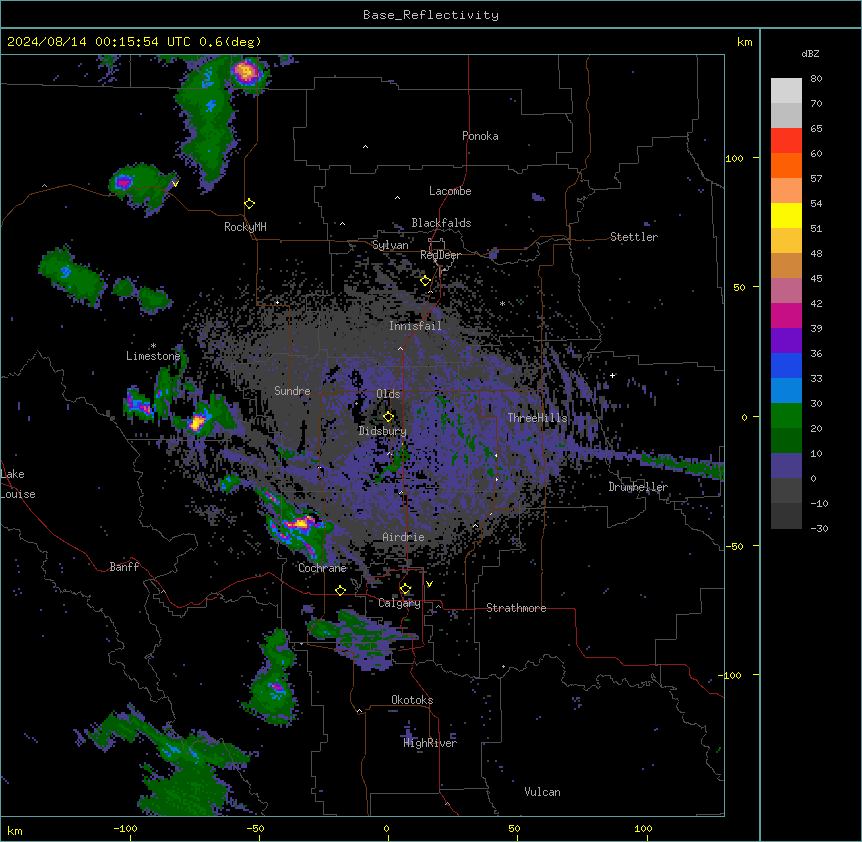Screen dimensions: 862x842
Task: Click the Cochrane city label
Action: tap(322, 568)
